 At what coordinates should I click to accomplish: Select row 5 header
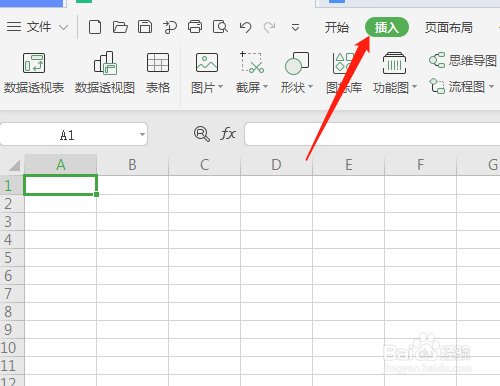tap(12, 257)
